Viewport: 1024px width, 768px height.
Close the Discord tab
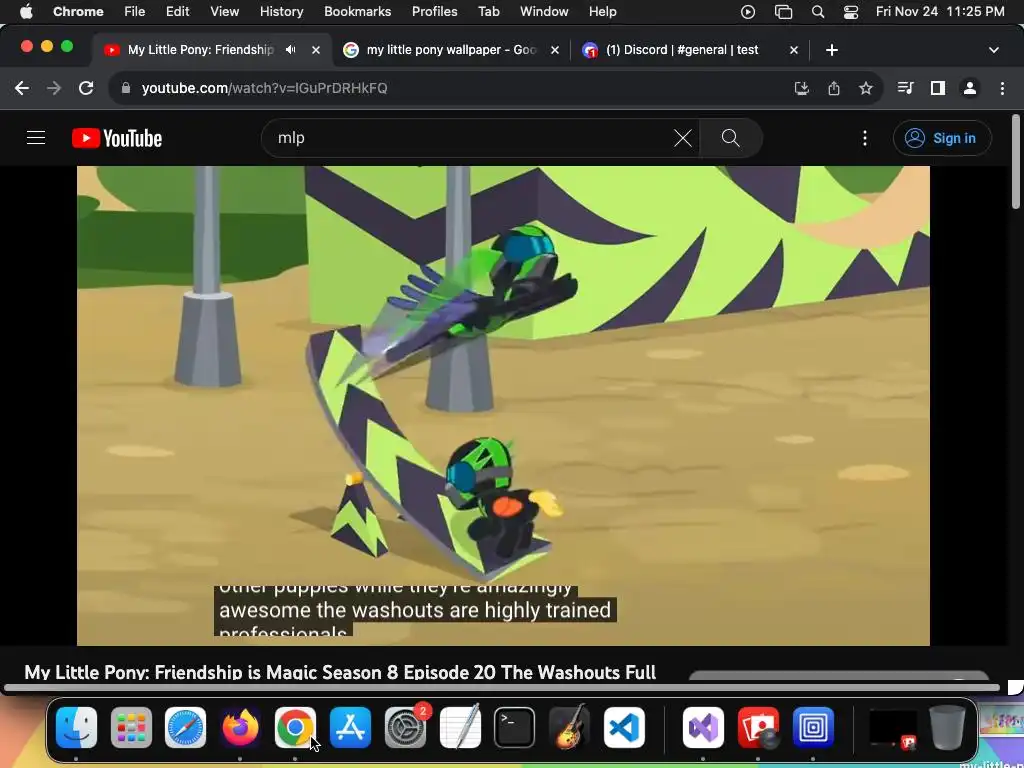pos(793,50)
